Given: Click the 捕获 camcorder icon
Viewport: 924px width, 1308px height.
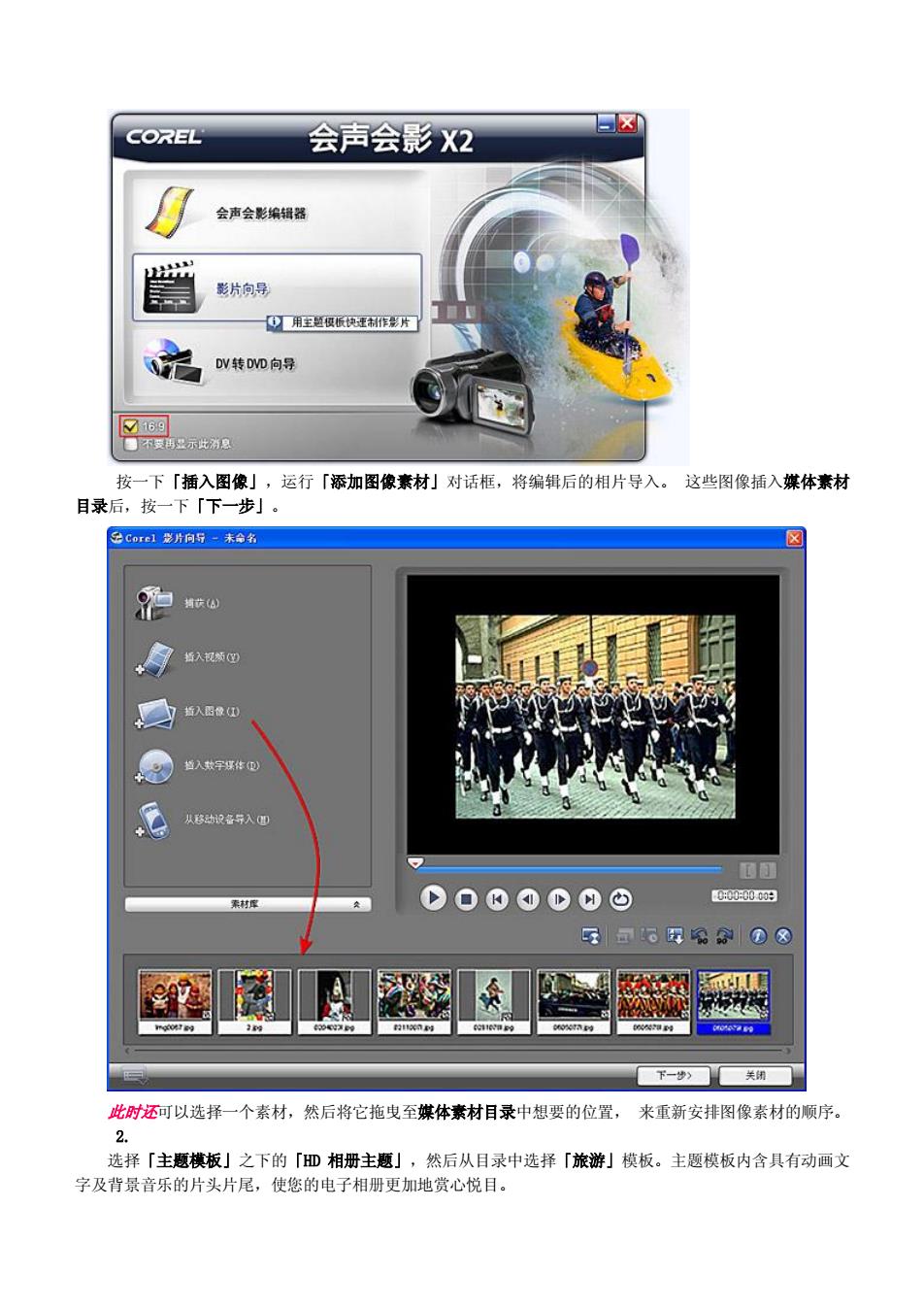Looking at the screenshot, I should tap(153, 603).
